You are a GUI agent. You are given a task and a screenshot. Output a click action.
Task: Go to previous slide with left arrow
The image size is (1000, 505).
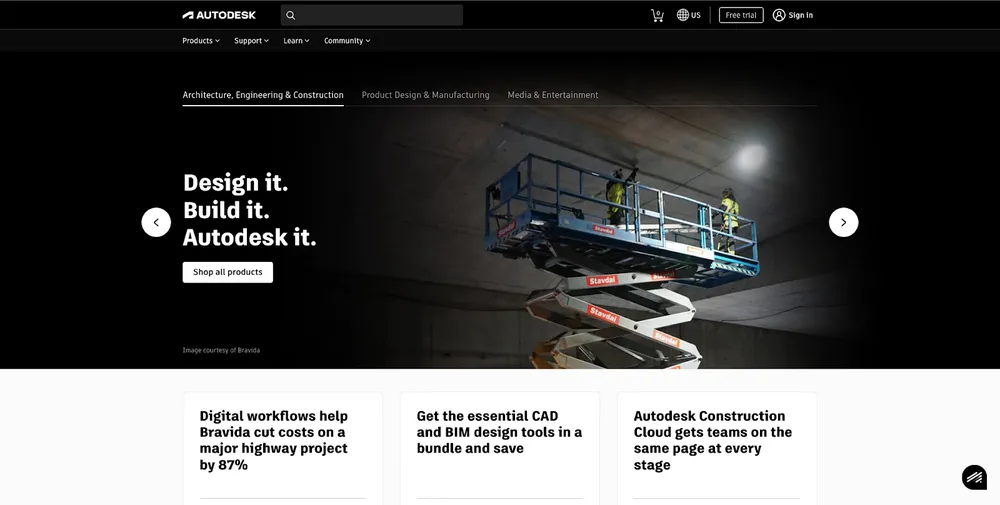(156, 222)
